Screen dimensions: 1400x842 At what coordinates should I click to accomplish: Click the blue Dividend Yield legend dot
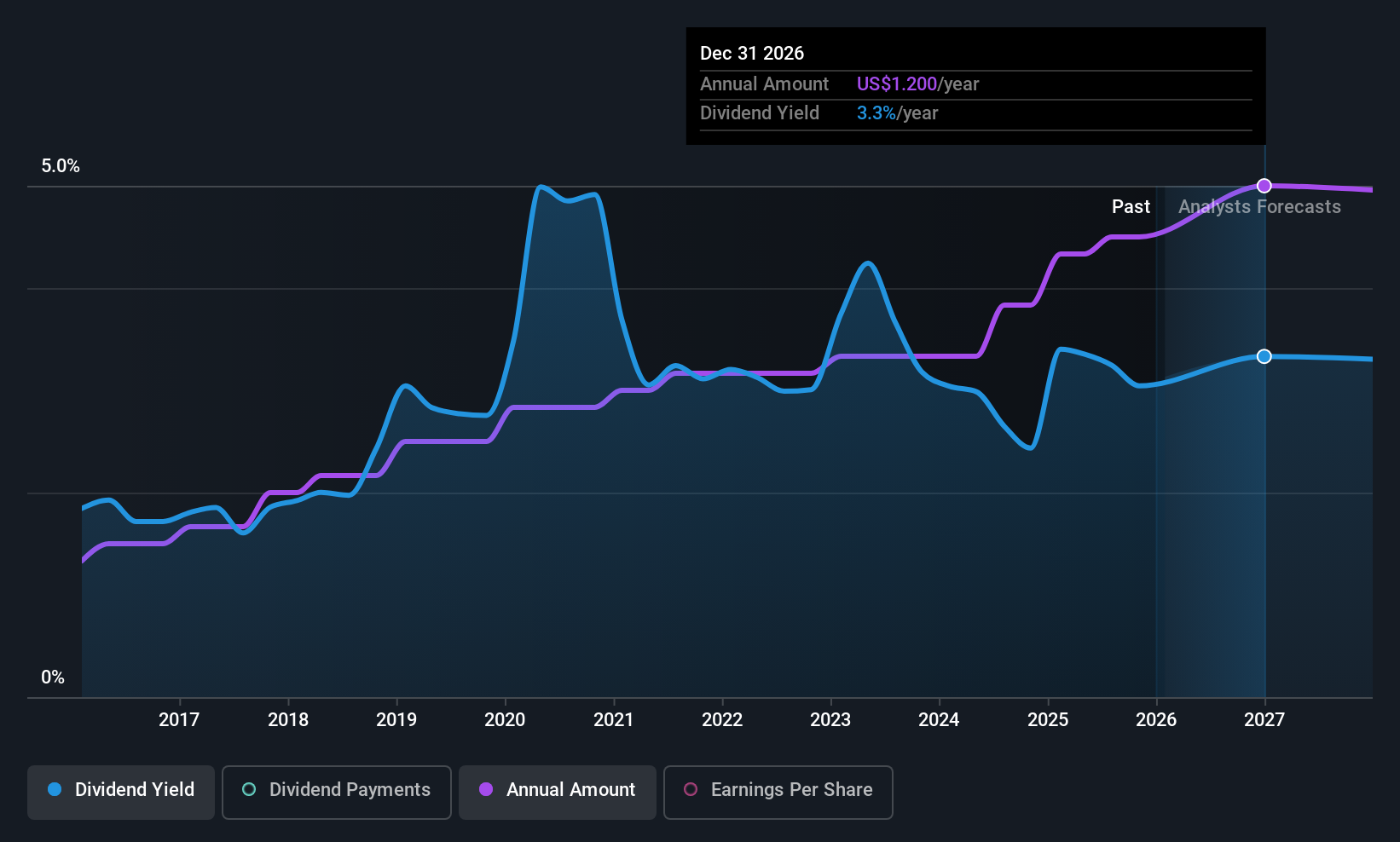pyautogui.click(x=55, y=790)
